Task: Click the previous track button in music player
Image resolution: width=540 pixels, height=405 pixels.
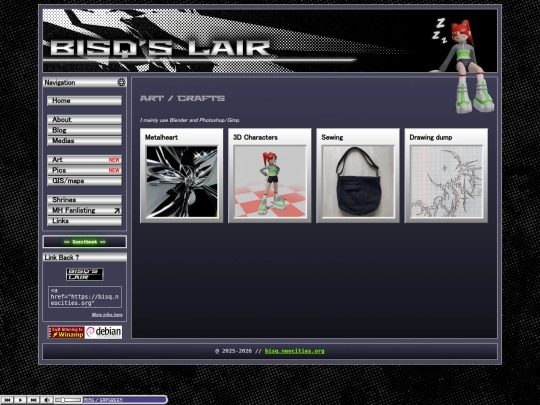Action: [x=7, y=400]
